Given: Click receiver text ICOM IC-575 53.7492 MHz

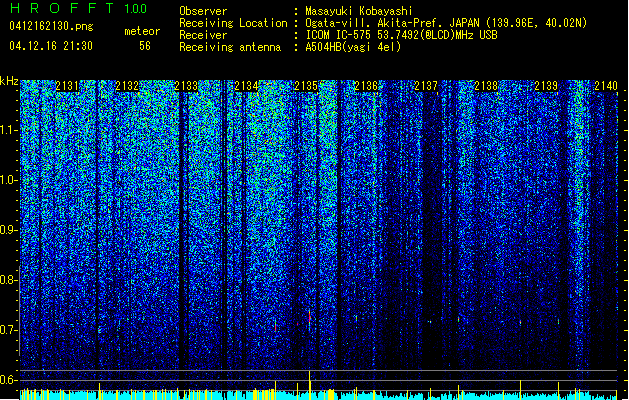Looking at the screenshot, I should 401,35.
